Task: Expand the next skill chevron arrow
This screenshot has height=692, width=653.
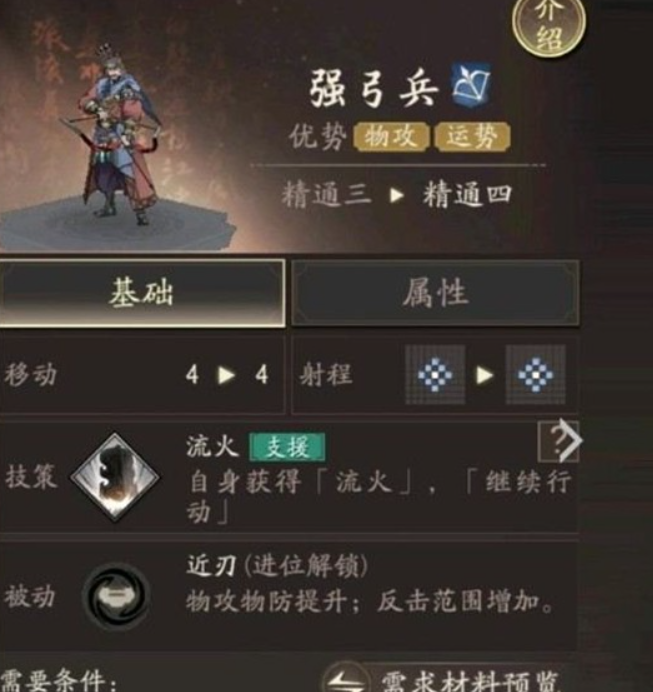Action: tap(571, 440)
